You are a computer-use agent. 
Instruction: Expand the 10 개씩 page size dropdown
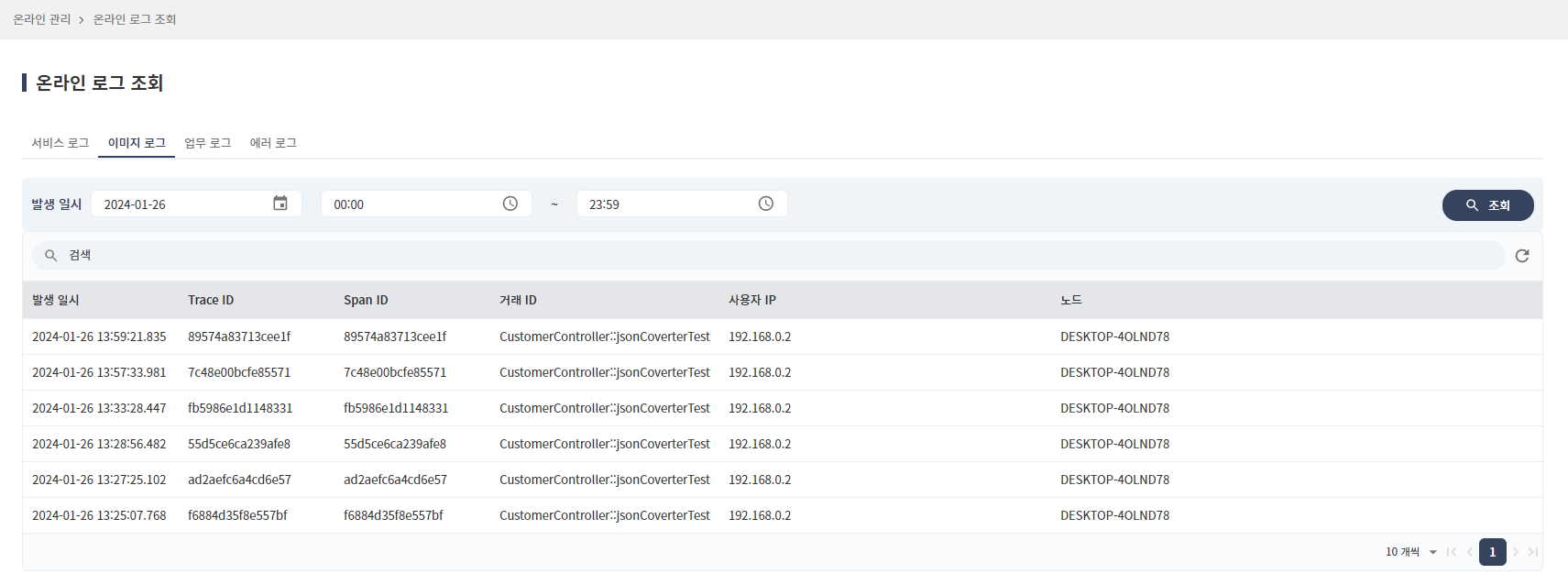tap(1411, 552)
